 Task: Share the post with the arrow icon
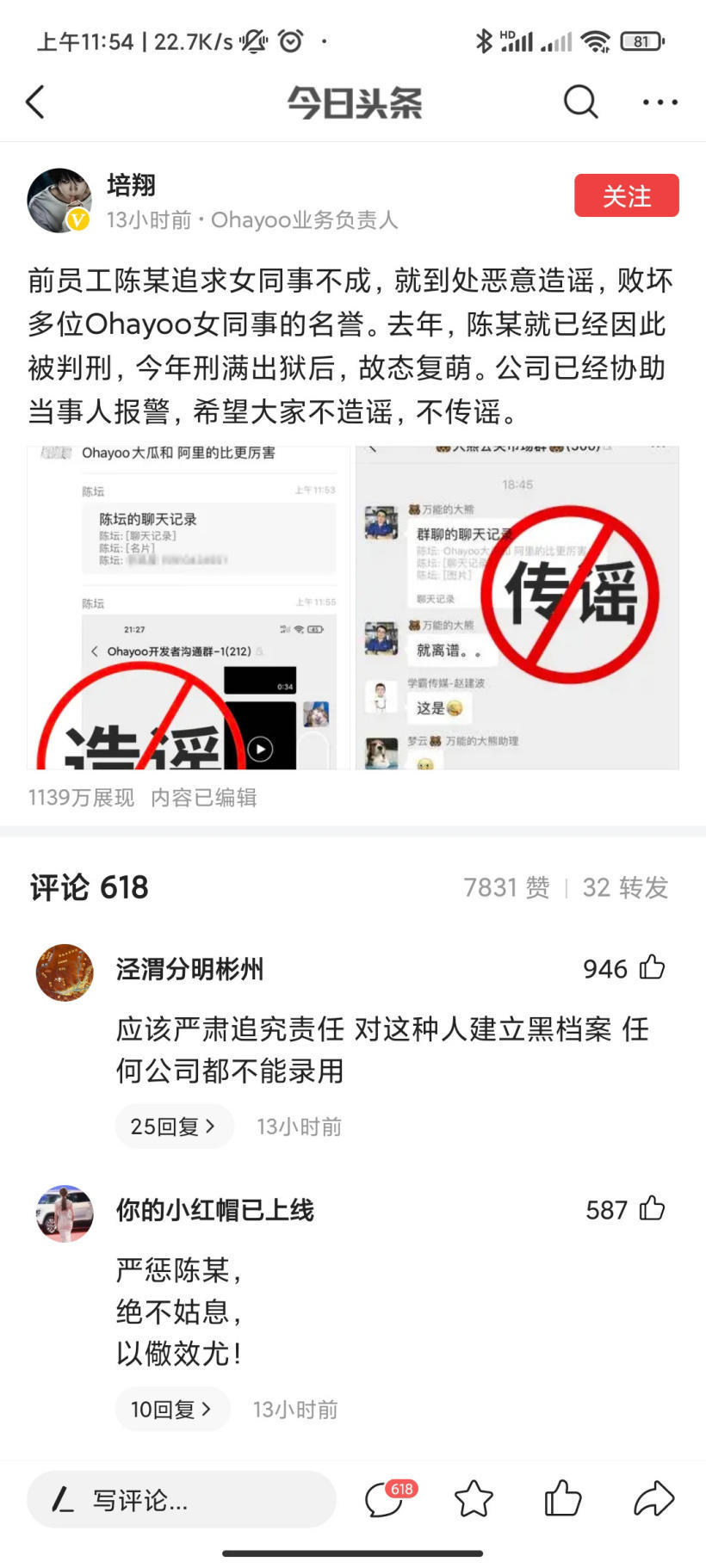coord(653,1498)
